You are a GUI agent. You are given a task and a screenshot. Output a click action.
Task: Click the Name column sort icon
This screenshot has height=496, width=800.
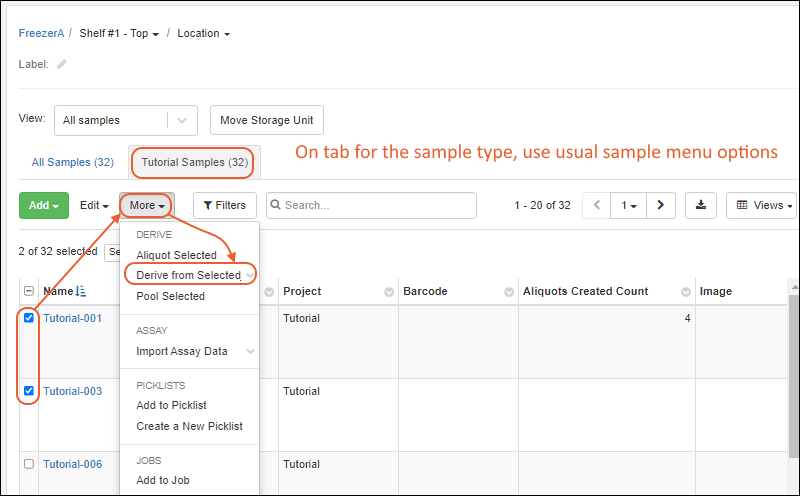coord(82,291)
